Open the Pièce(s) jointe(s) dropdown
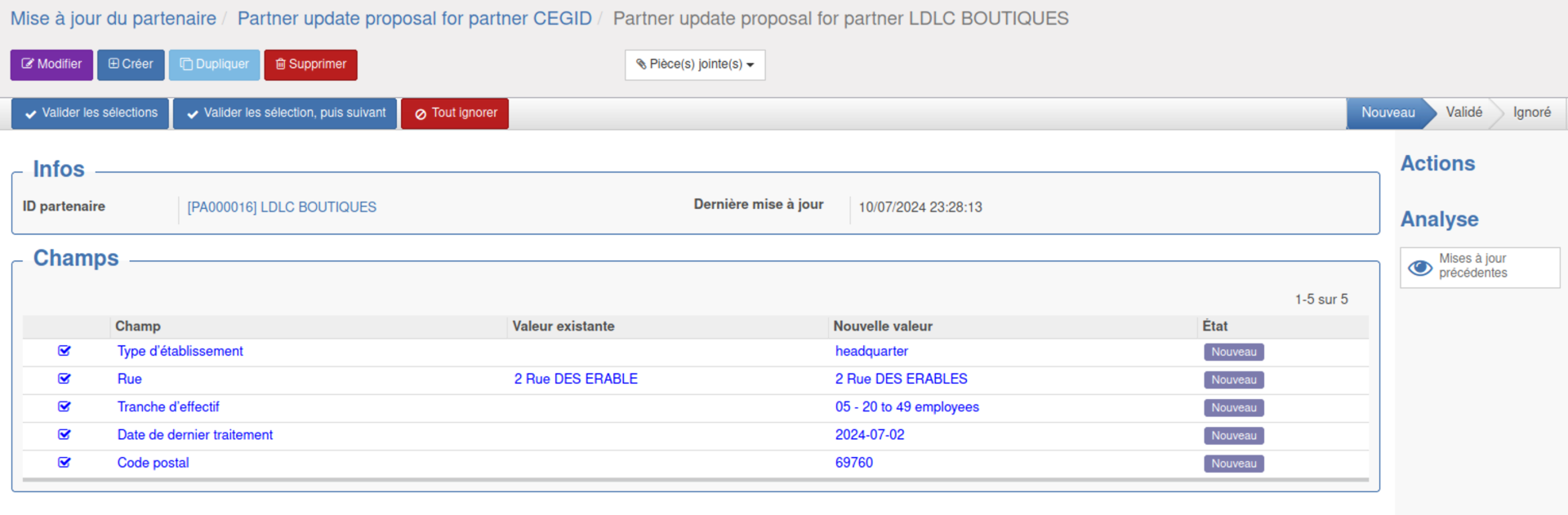This screenshot has height=515, width=1568. point(695,64)
